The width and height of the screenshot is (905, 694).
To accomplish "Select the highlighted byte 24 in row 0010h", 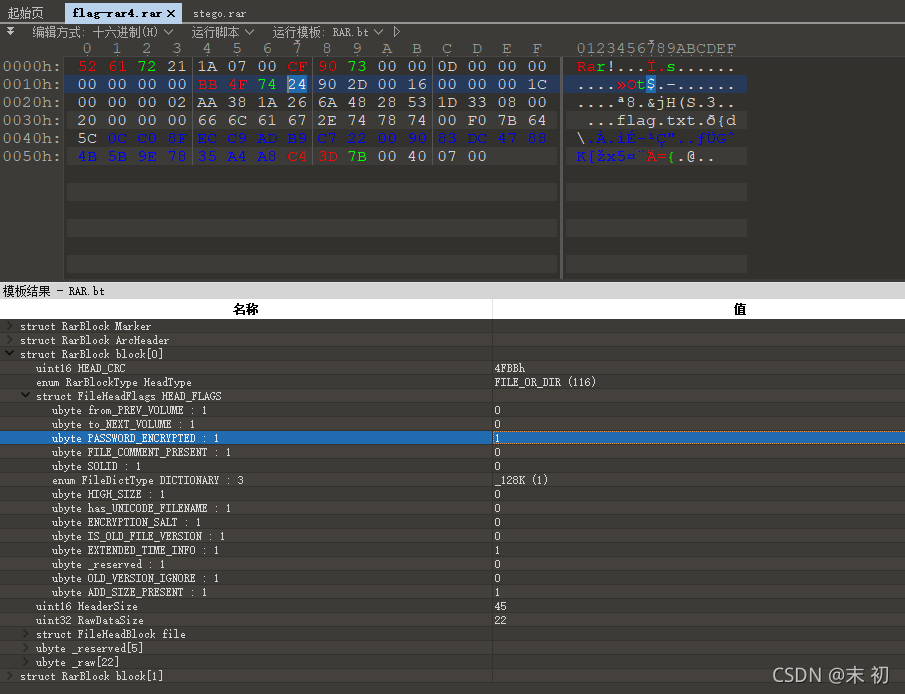I will click(297, 84).
